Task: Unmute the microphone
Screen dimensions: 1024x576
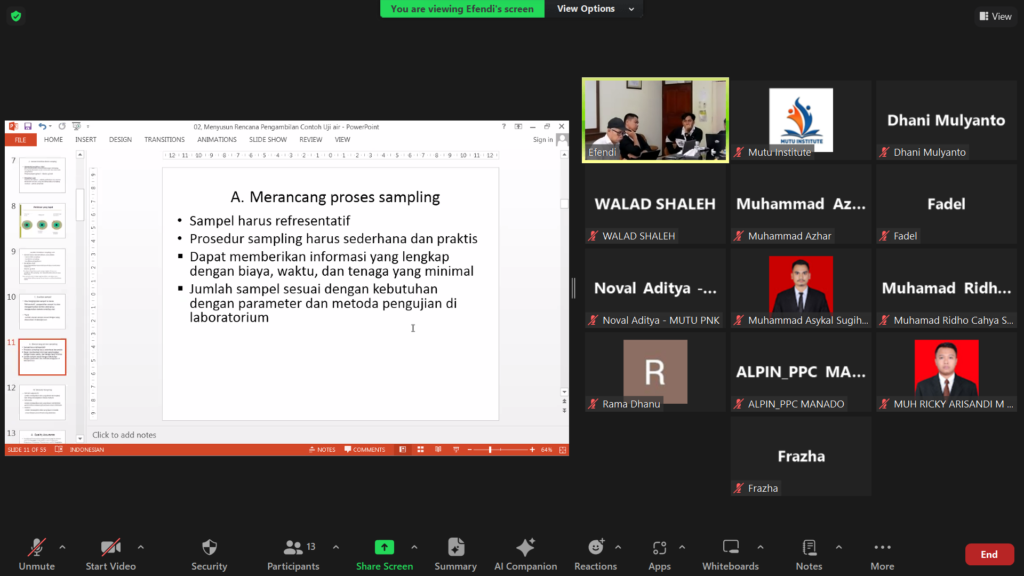Action: (x=36, y=548)
